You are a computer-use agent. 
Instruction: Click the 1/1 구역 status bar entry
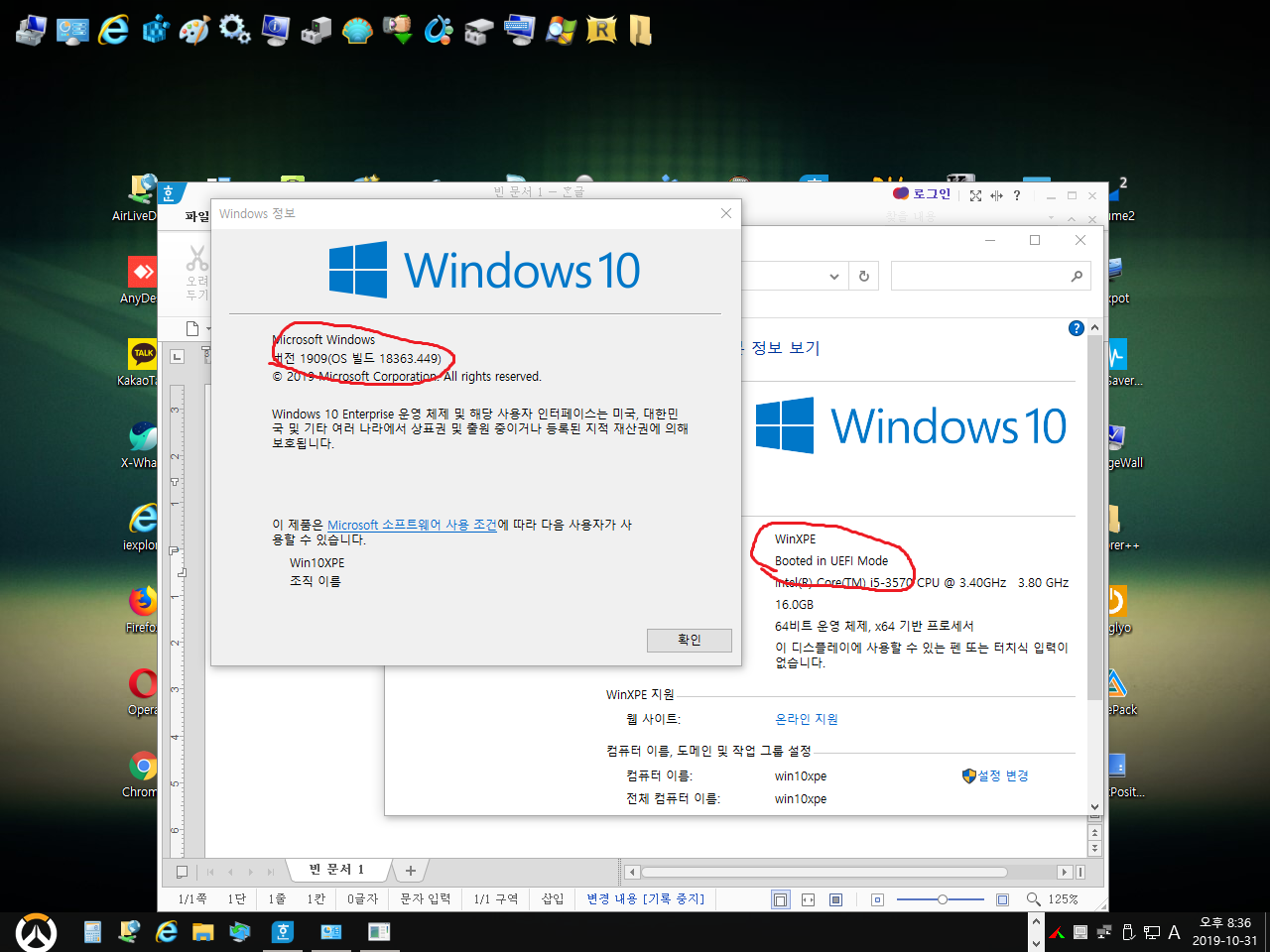coord(496,898)
